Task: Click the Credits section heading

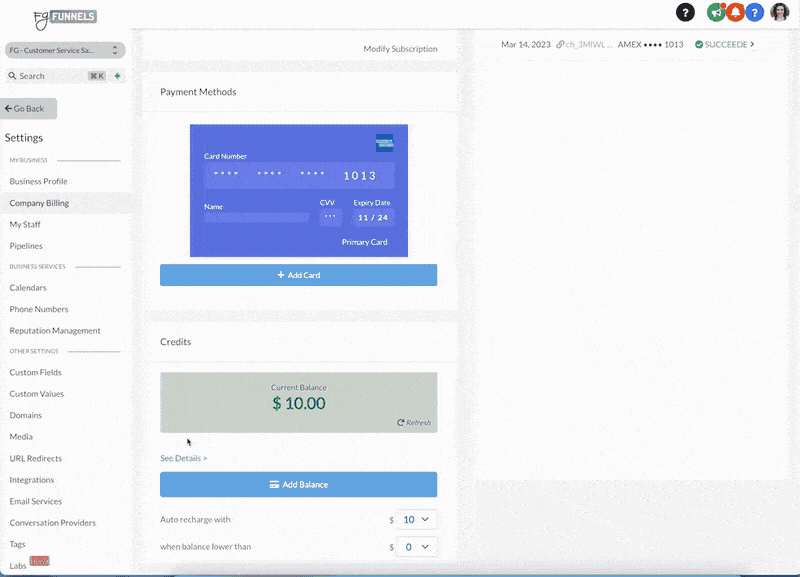Action: [x=176, y=342]
